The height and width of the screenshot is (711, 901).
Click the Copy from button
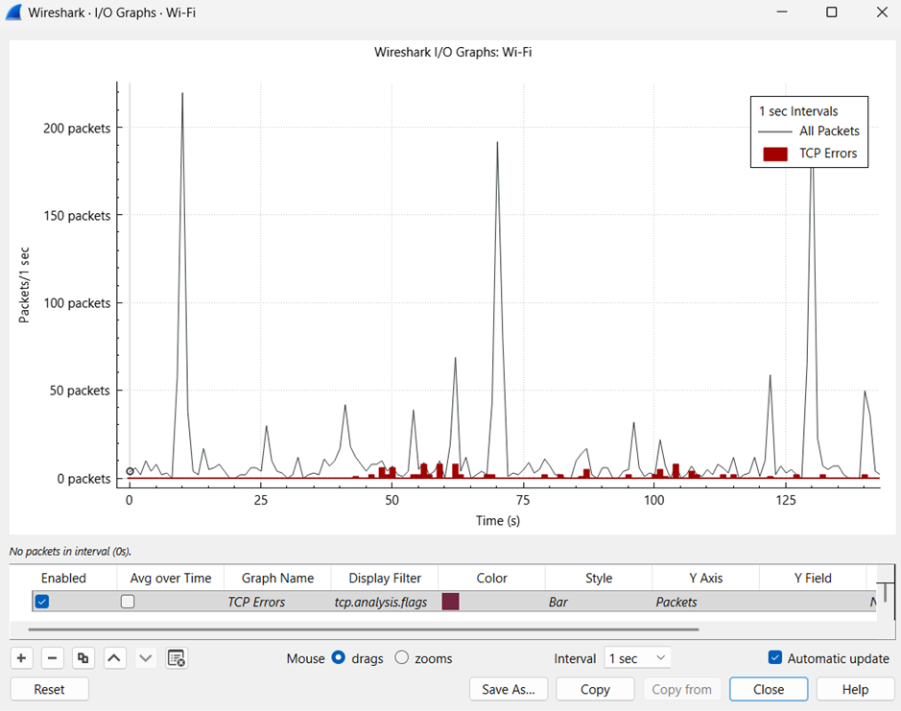pyautogui.click(x=682, y=689)
